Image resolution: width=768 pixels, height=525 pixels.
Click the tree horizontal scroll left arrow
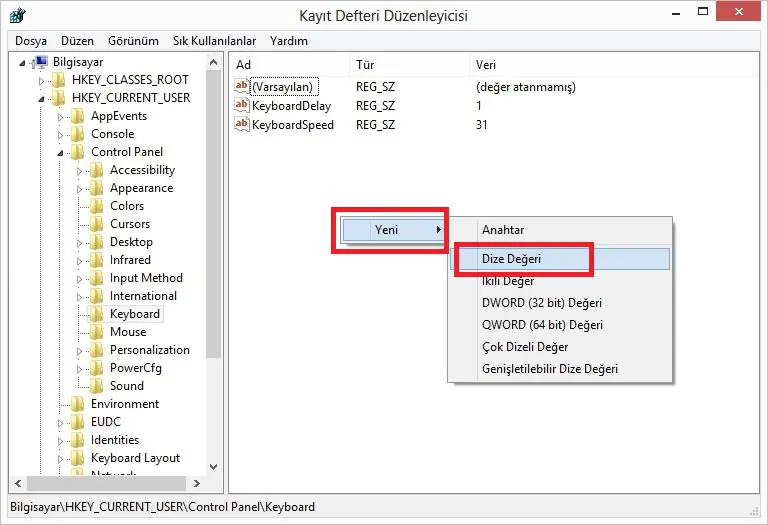(x=18, y=483)
